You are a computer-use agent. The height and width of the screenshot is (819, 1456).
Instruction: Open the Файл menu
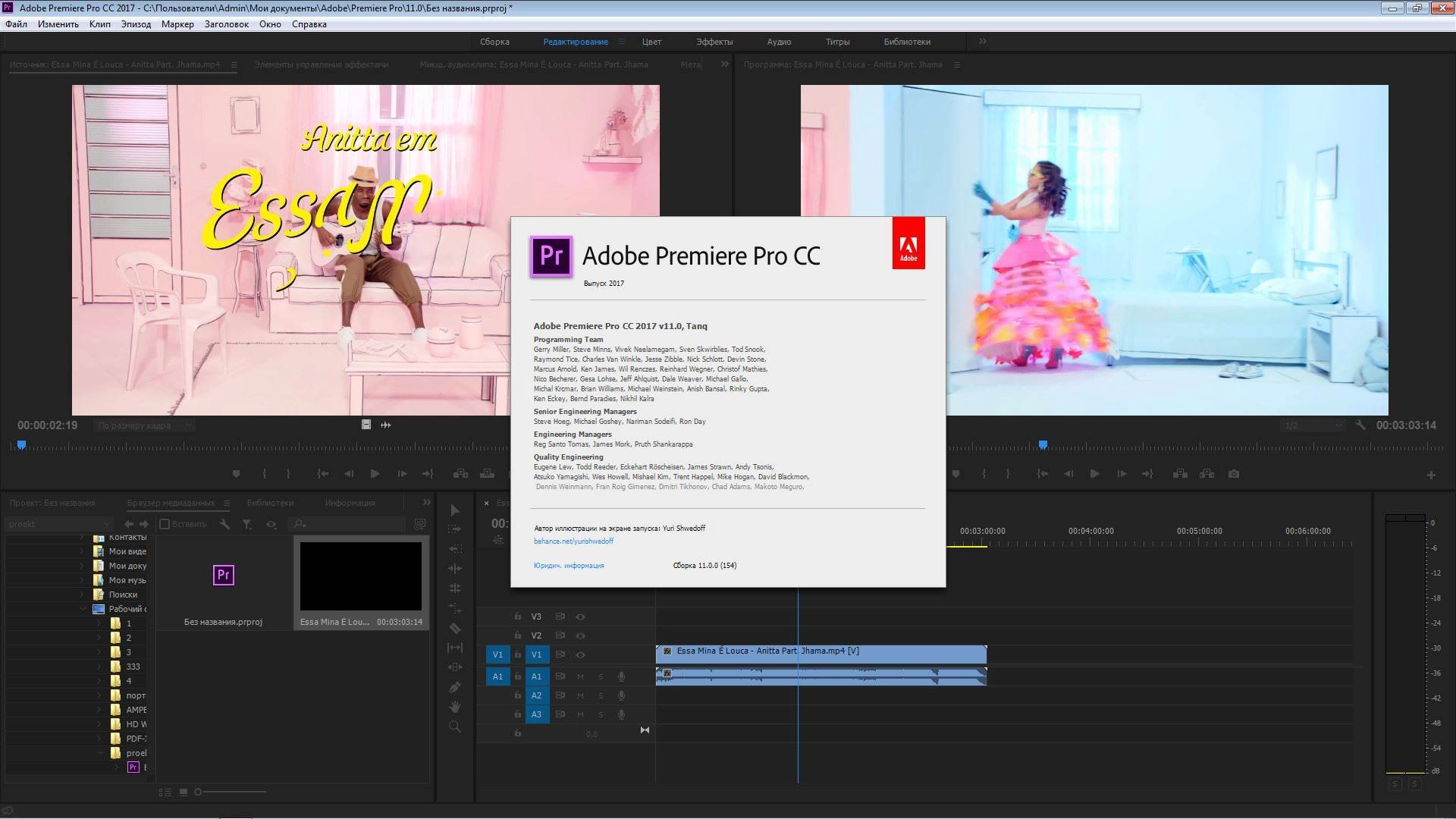point(16,24)
